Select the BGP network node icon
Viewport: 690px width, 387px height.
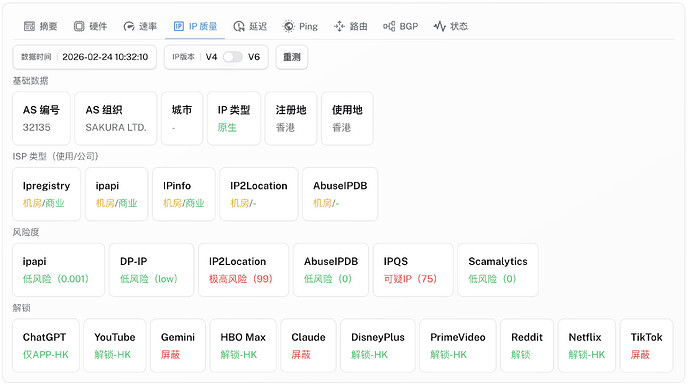[x=389, y=26]
